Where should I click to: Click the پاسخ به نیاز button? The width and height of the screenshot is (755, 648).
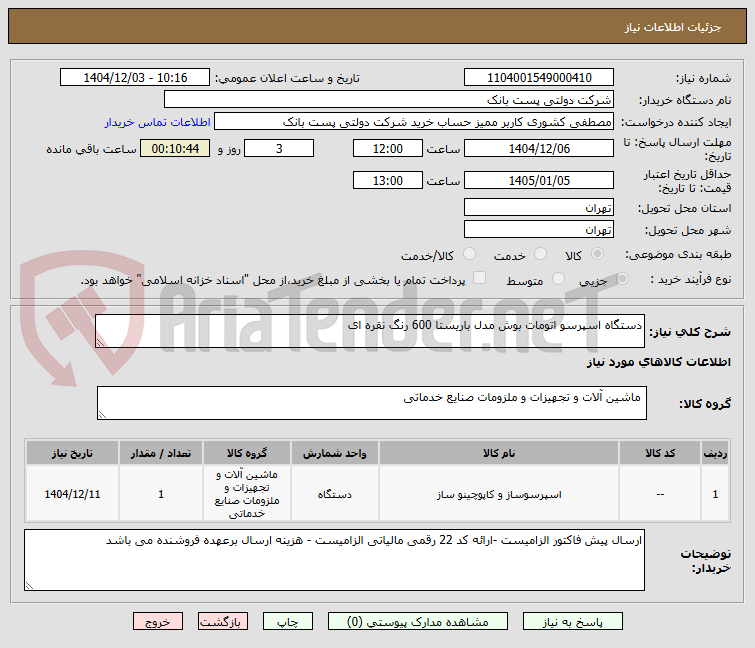pyautogui.click(x=573, y=622)
